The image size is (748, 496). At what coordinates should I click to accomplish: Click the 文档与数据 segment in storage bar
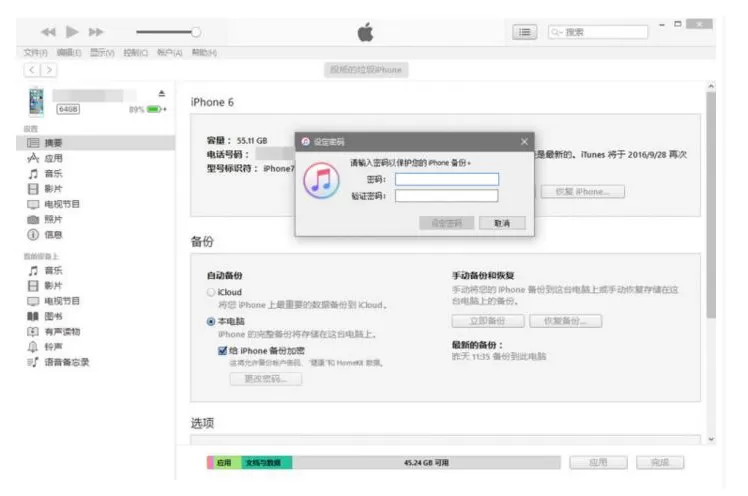coord(267,463)
